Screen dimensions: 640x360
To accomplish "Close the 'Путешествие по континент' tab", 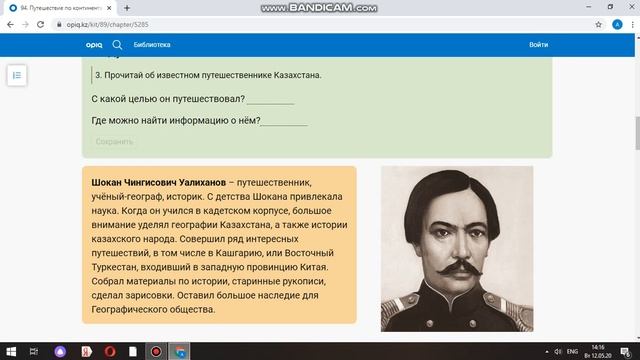I will 109,8.
